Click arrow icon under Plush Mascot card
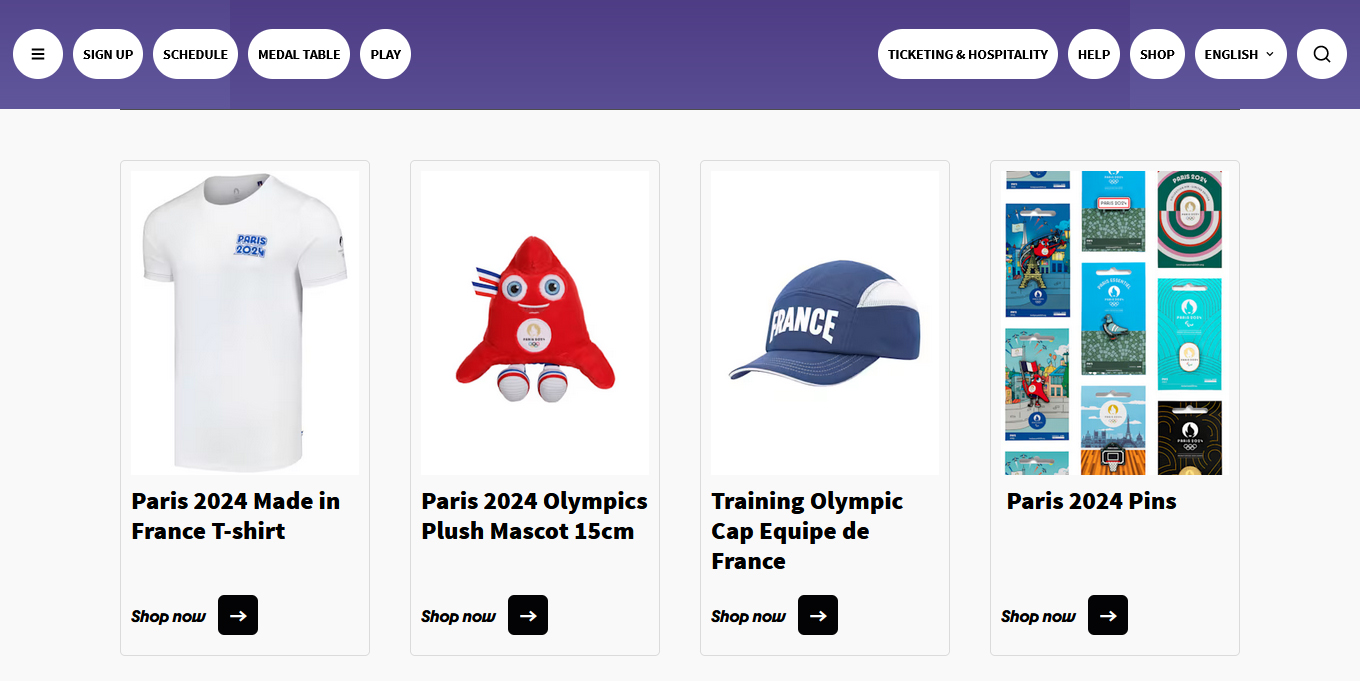This screenshot has height=681, width=1360. (528, 615)
